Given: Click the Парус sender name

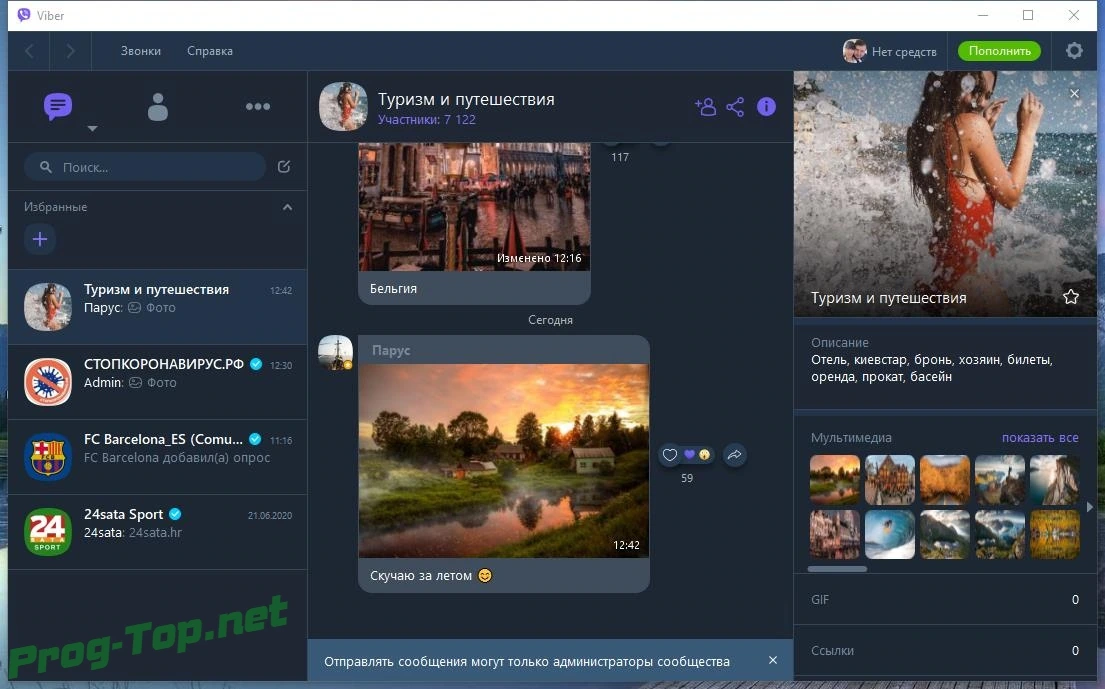Looking at the screenshot, I should [391, 350].
